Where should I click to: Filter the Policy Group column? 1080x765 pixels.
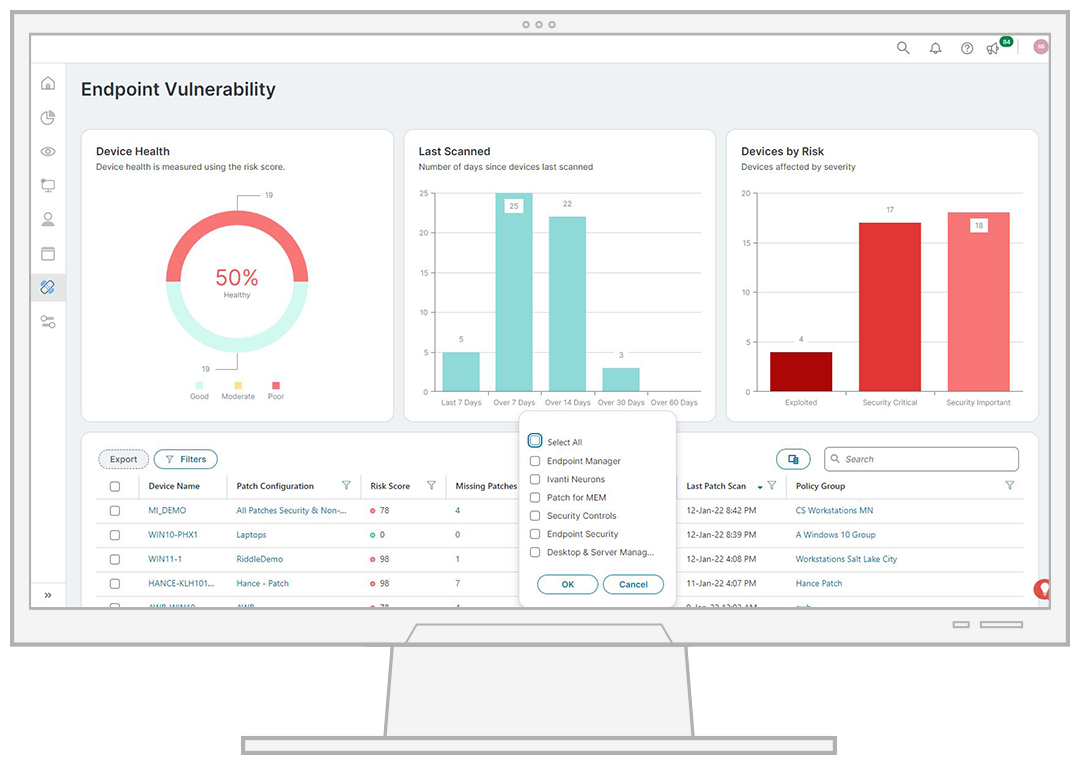(x=1010, y=485)
